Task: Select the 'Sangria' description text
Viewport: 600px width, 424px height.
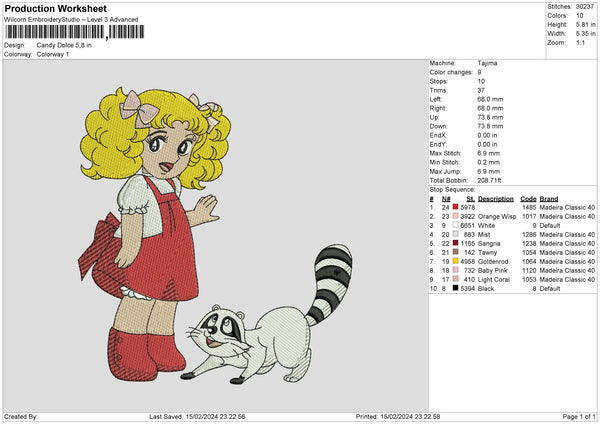Action: pos(489,243)
